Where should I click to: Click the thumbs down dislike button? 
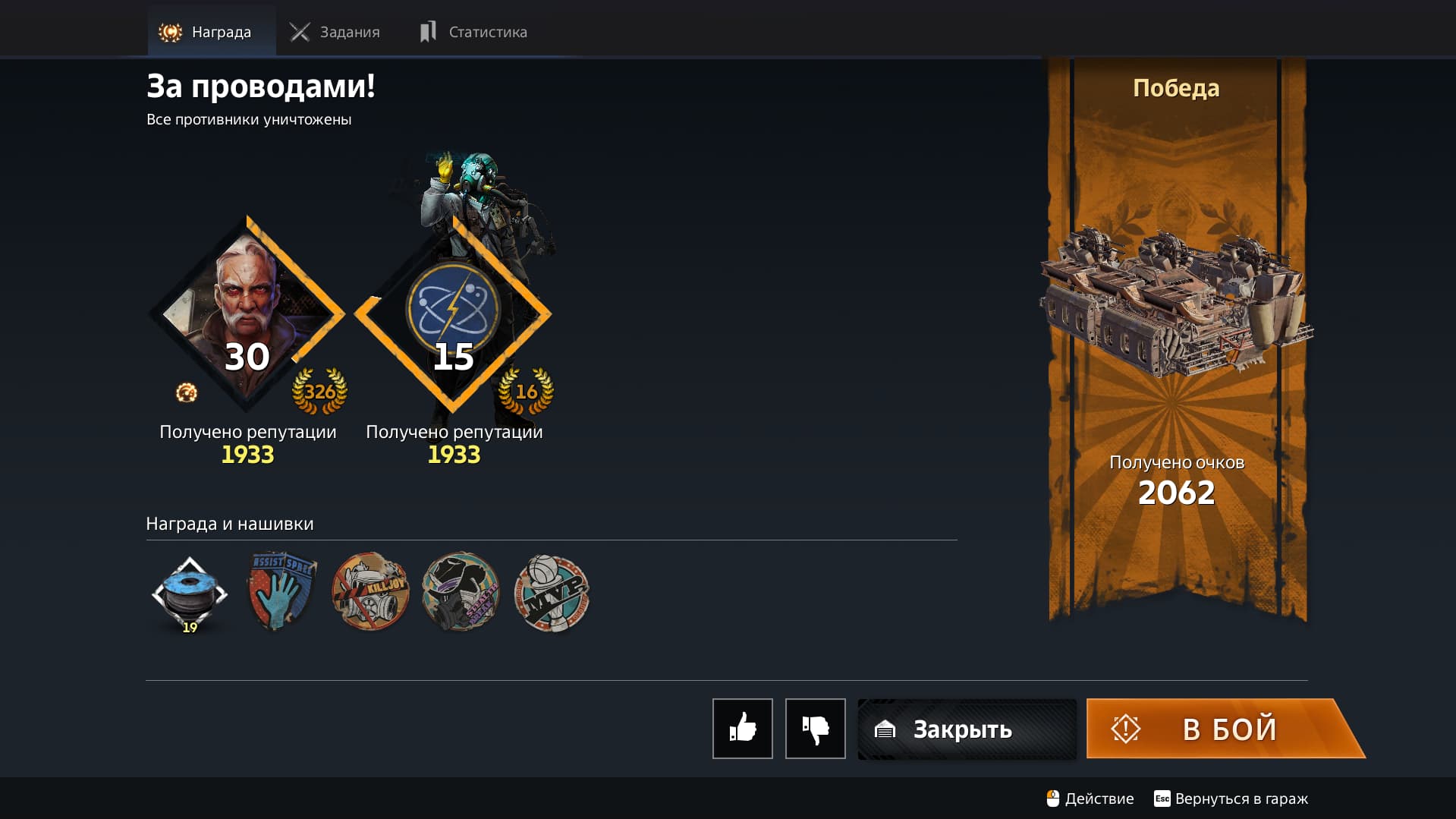click(x=815, y=729)
